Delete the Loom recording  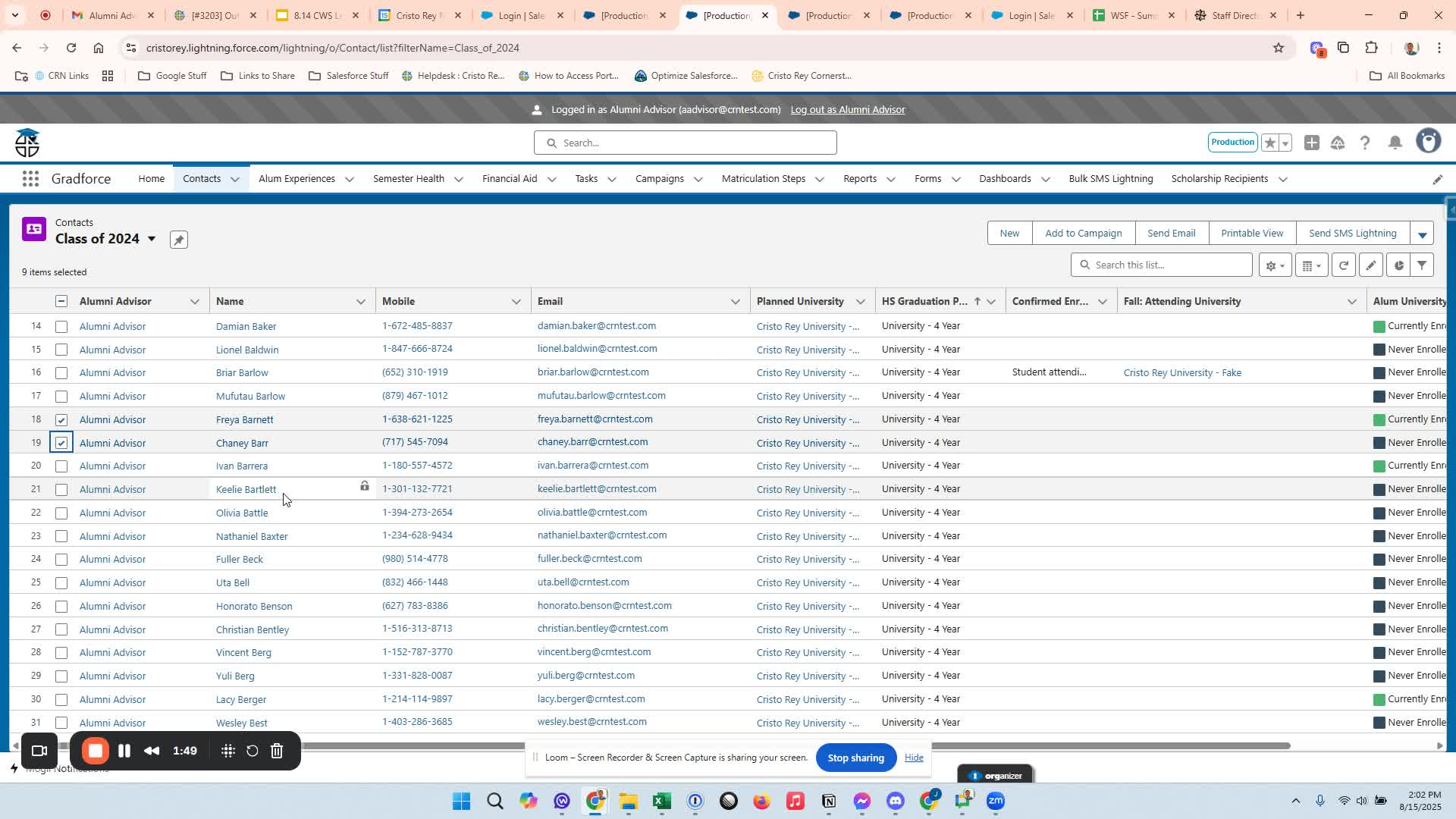[x=277, y=751]
